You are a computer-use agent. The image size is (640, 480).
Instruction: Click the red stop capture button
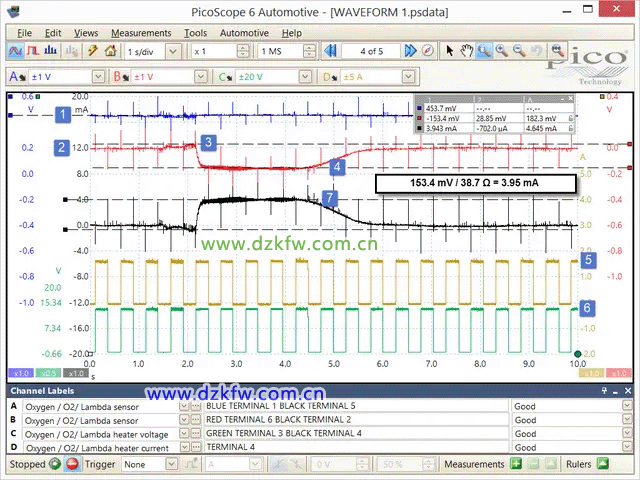point(70,464)
